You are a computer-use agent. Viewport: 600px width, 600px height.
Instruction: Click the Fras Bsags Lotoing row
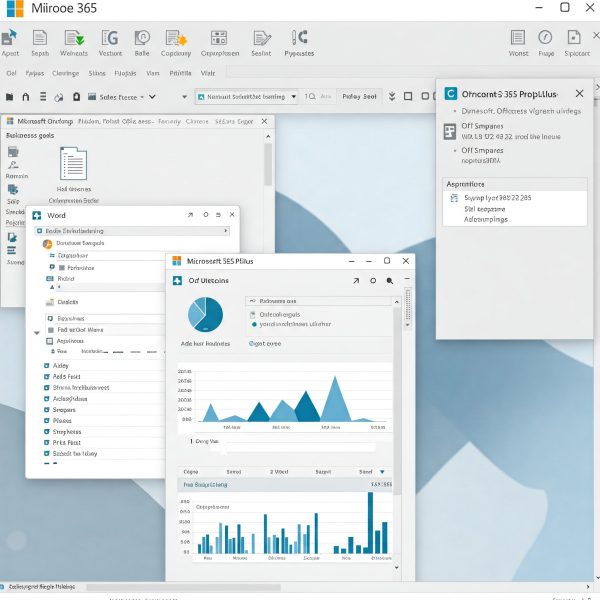[285, 484]
